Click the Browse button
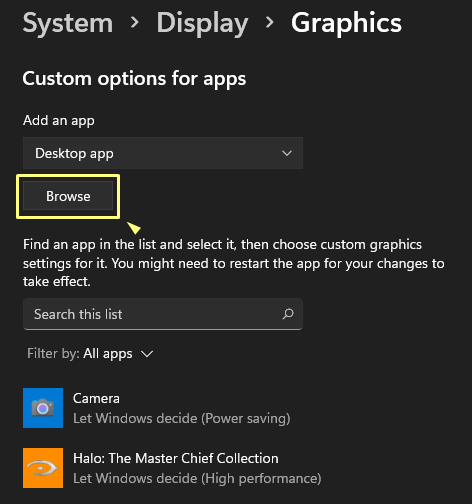 tap(68, 196)
